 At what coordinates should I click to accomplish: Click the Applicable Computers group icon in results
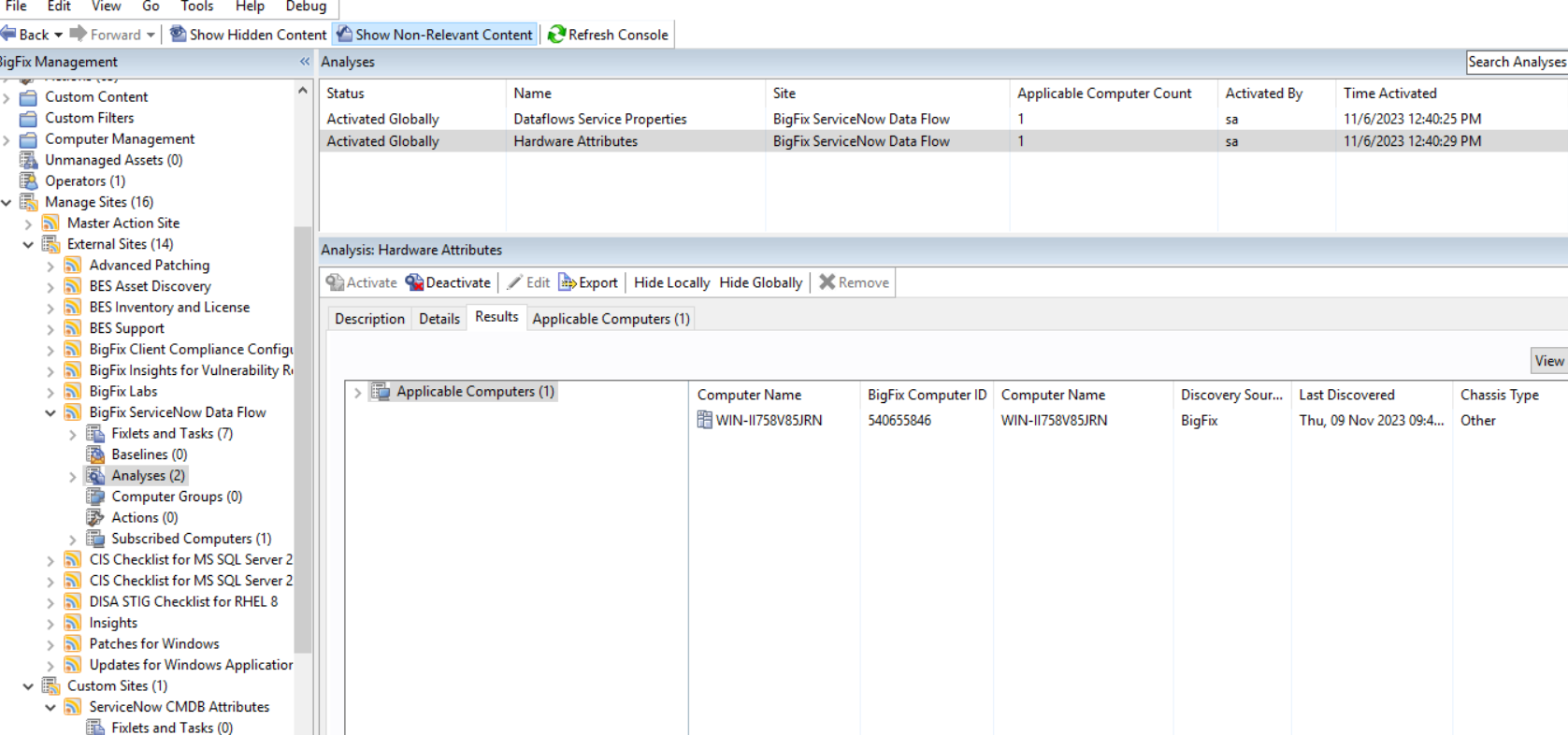click(380, 392)
